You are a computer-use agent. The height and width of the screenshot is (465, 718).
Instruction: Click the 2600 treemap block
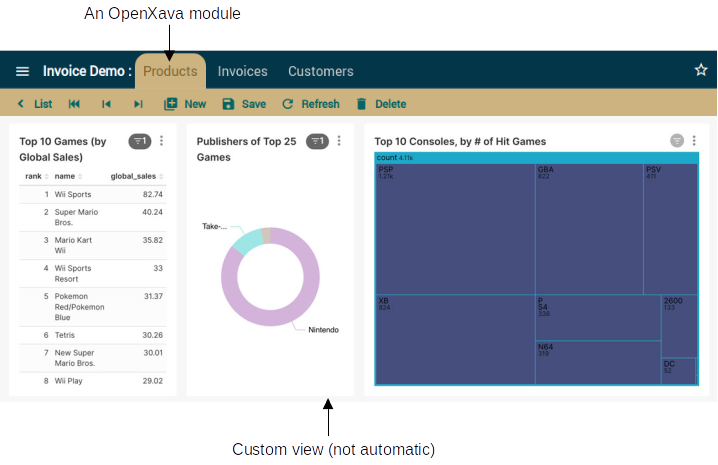tap(680, 326)
